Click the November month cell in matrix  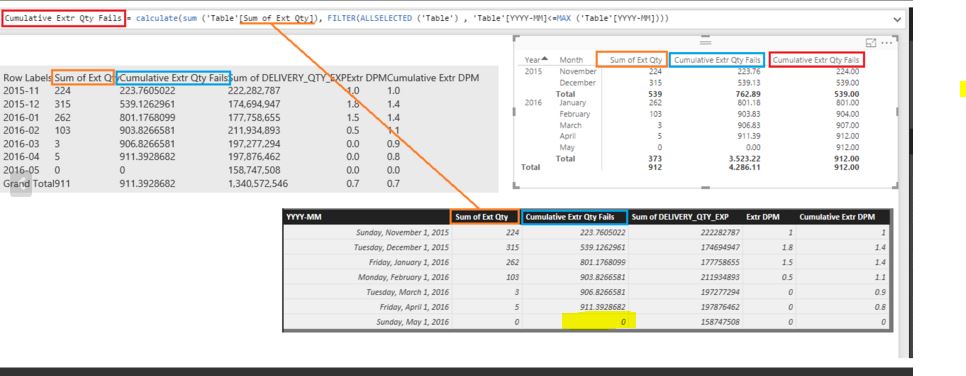pyautogui.click(x=577, y=72)
